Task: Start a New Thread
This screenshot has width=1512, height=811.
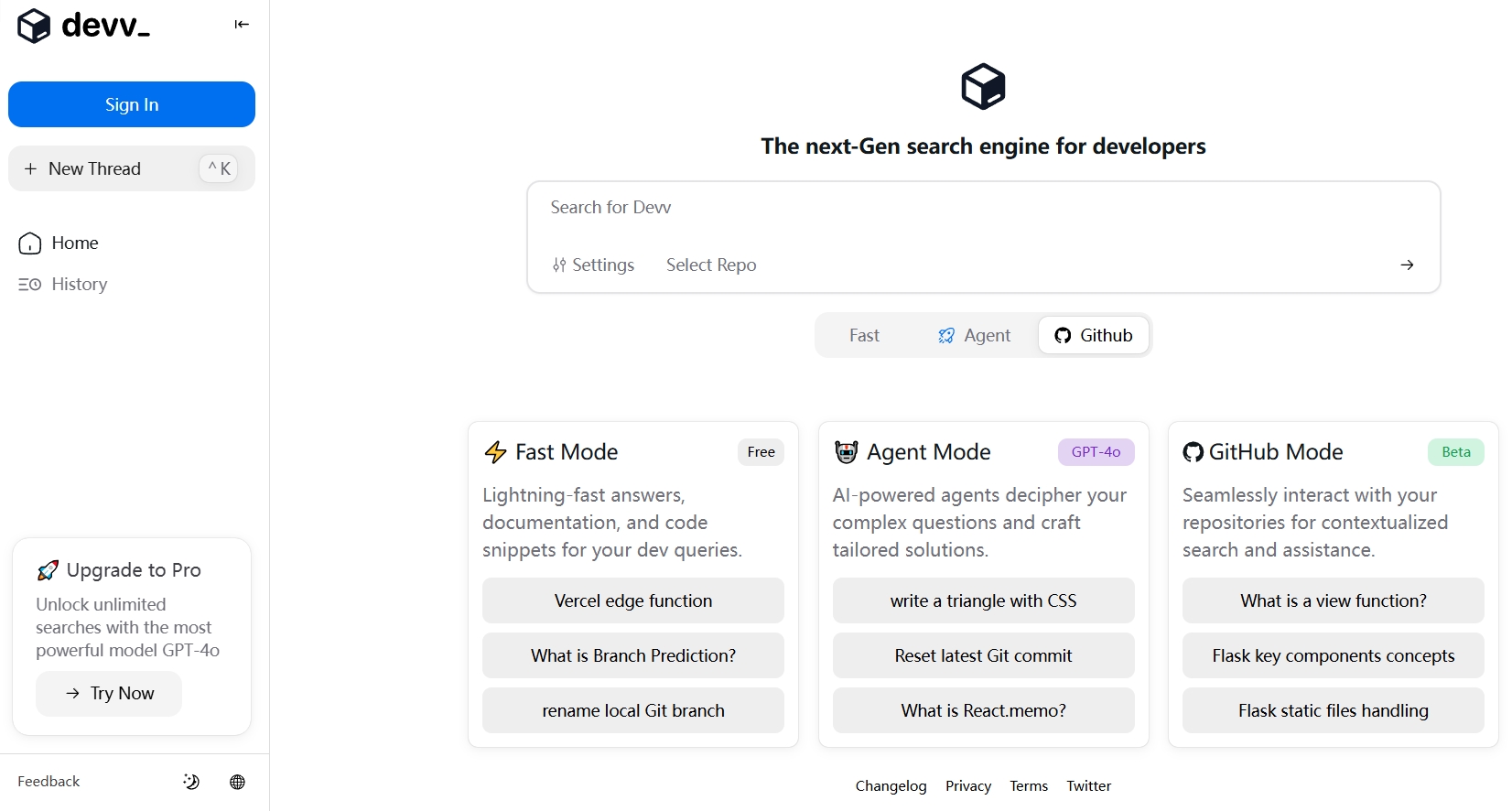Action: [132, 168]
